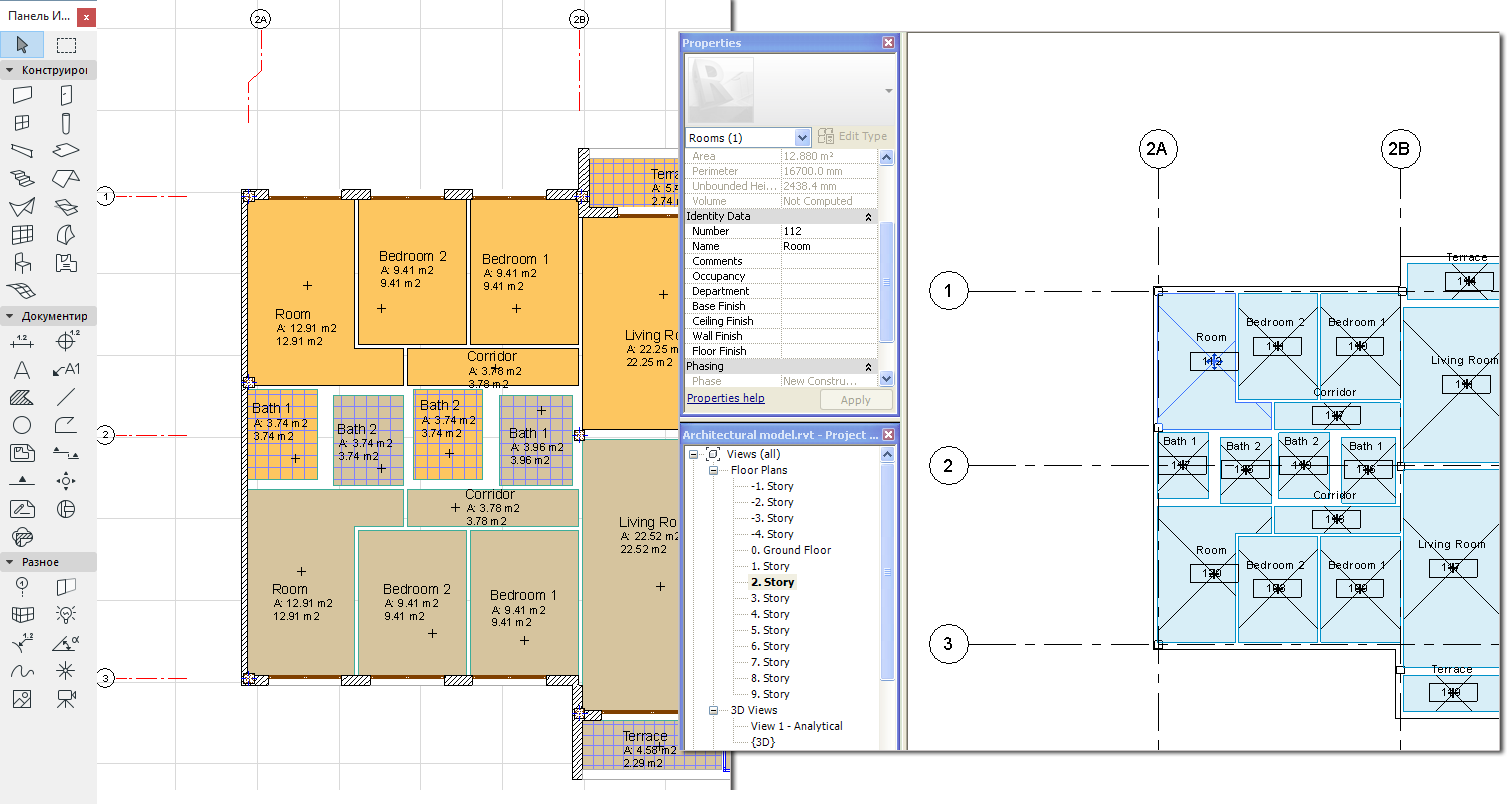Select the {3D} view item
The width and height of the screenshot is (1510, 804).
click(763, 742)
